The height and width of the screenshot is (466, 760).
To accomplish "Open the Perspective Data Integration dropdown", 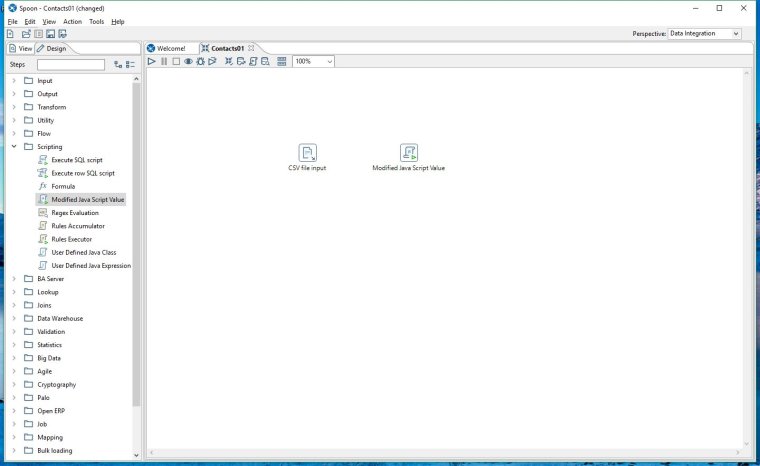I will pos(704,33).
